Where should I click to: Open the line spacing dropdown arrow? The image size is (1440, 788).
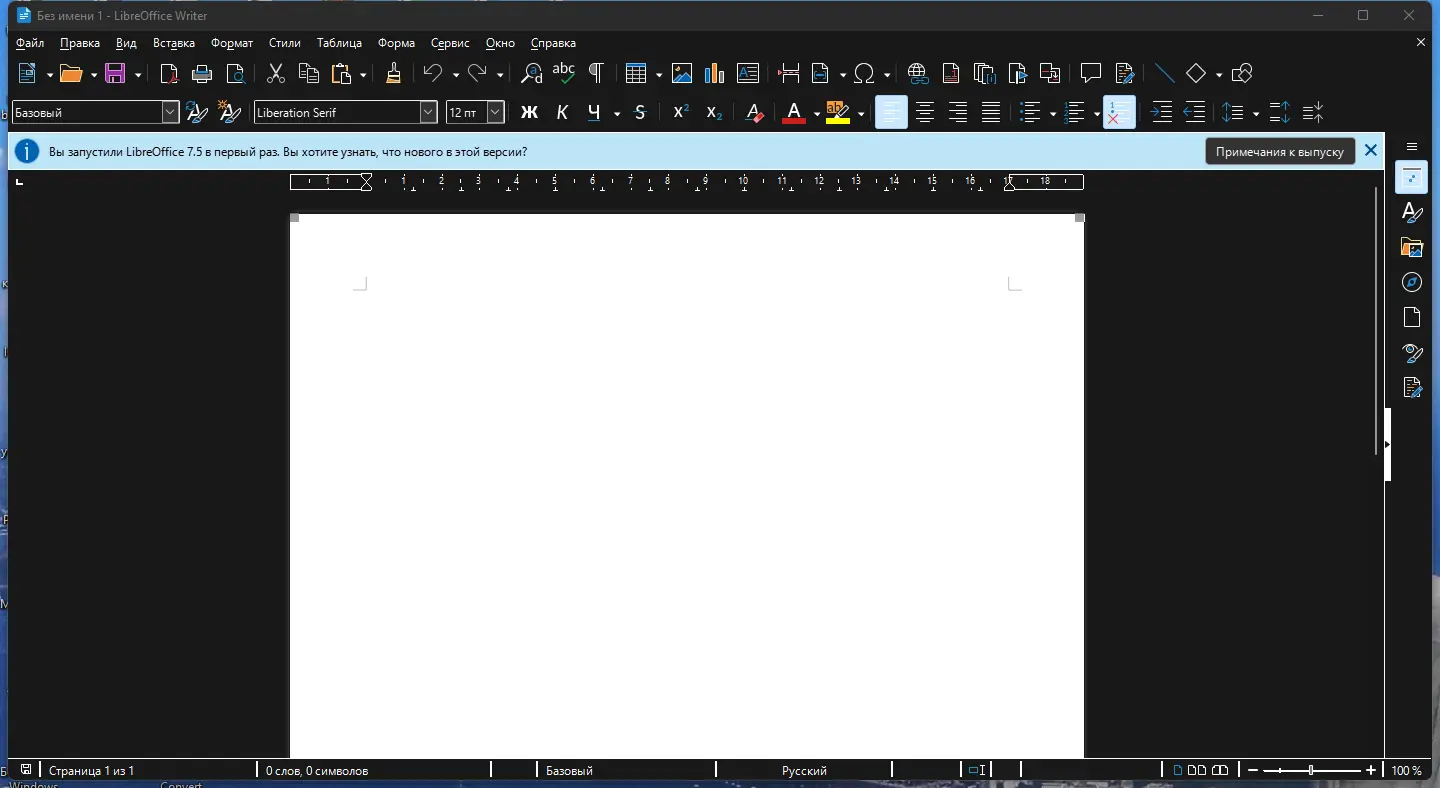pyautogui.click(x=1255, y=114)
